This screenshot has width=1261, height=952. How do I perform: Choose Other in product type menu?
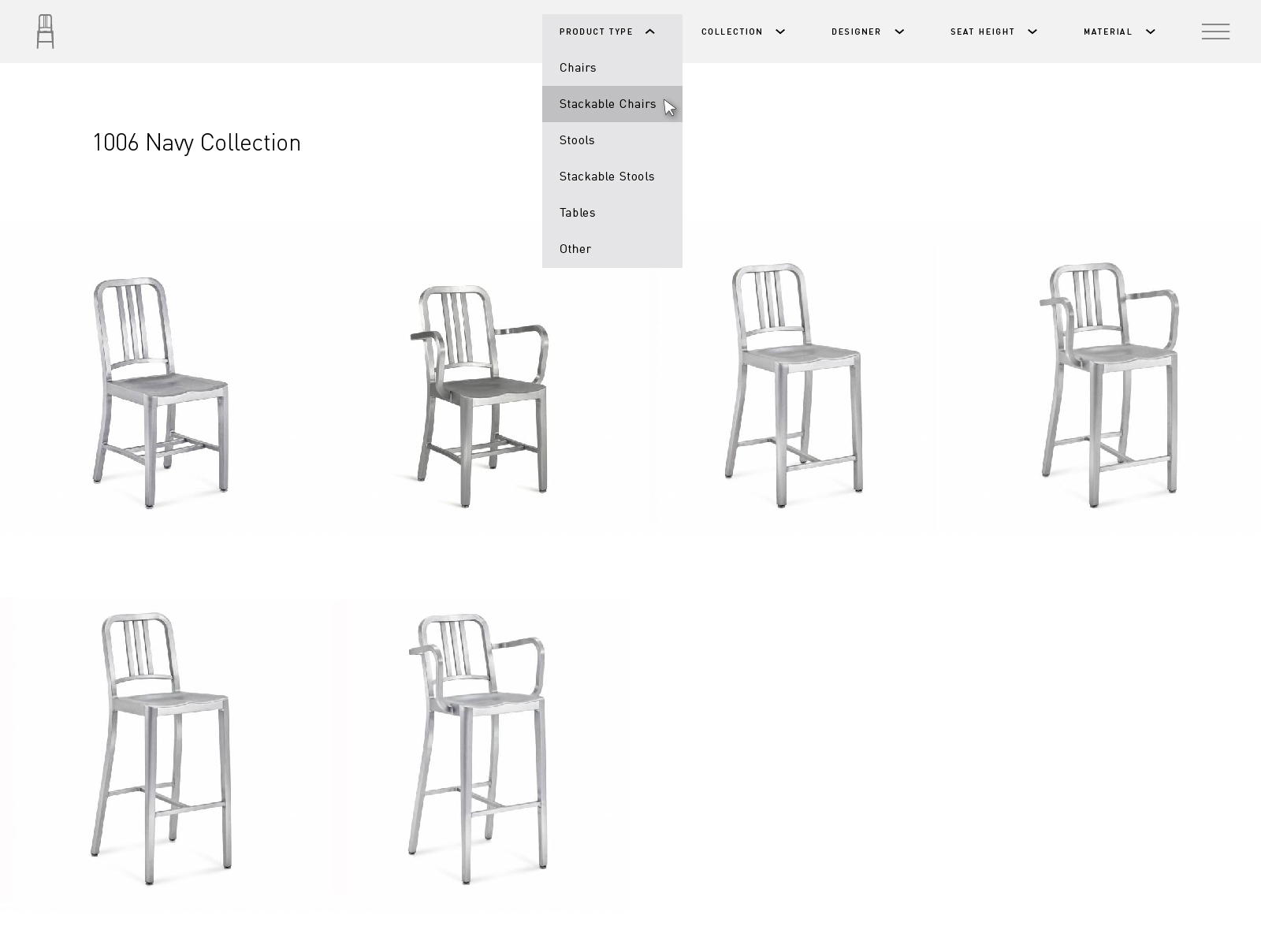612,249
